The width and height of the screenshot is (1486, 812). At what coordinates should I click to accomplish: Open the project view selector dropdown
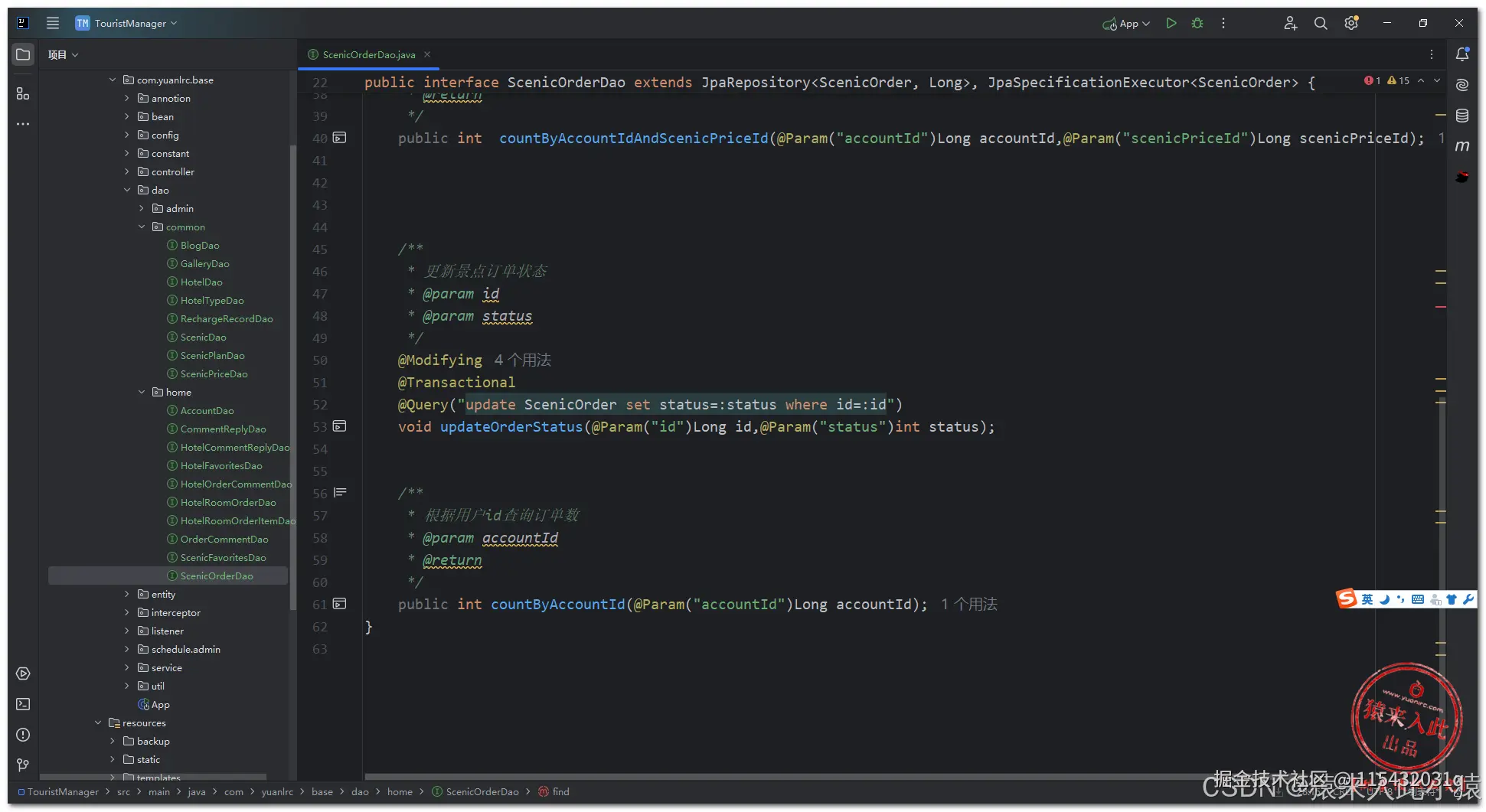(63, 54)
